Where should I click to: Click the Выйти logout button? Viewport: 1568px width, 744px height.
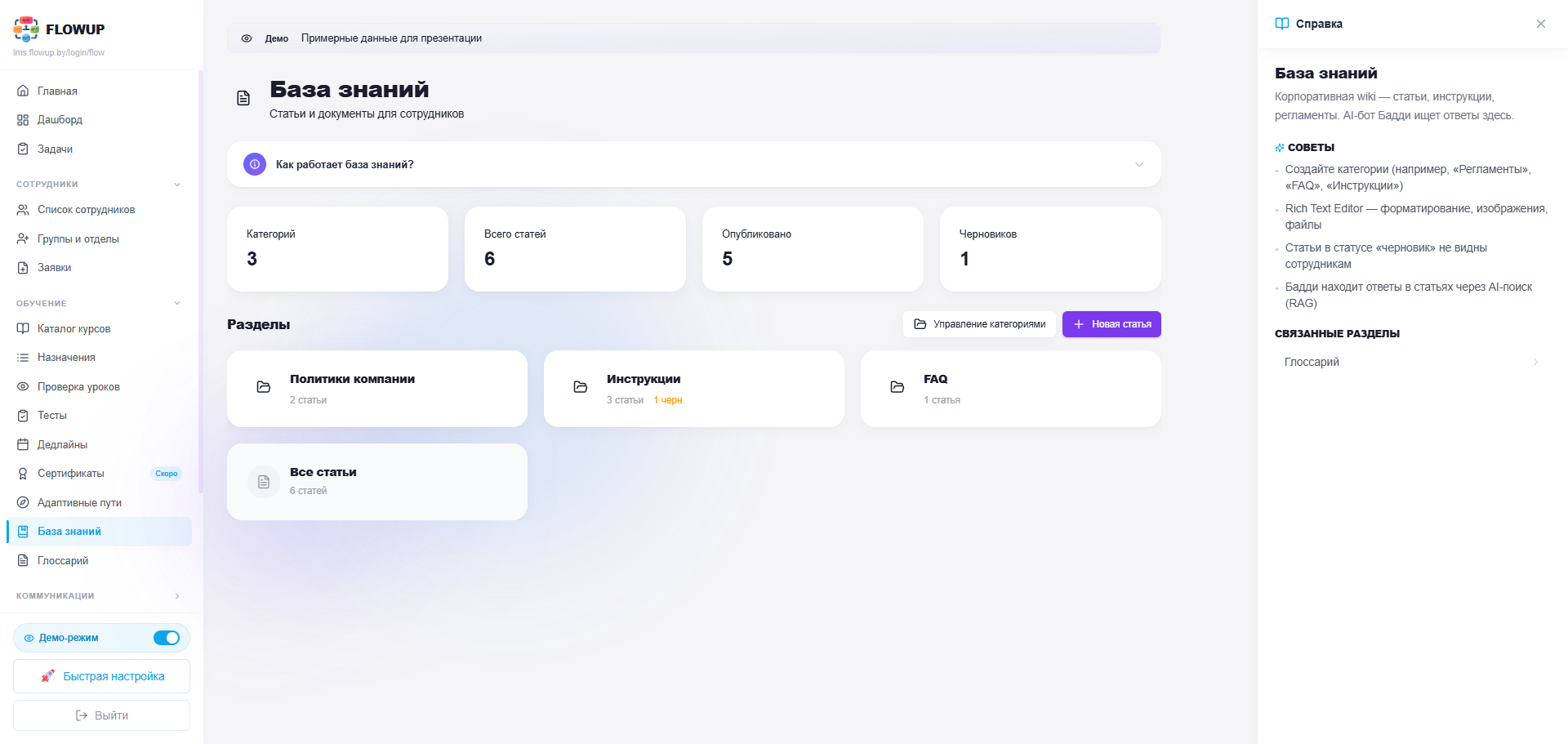point(101,715)
